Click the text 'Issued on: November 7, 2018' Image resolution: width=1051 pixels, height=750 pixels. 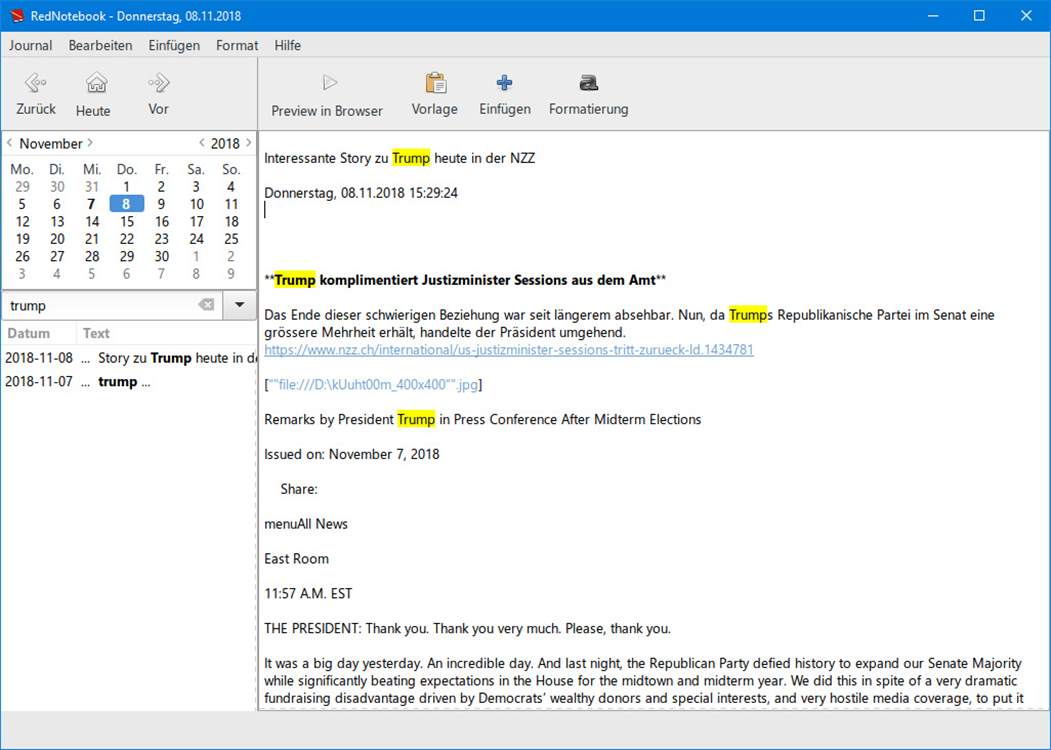tap(352, 454)
